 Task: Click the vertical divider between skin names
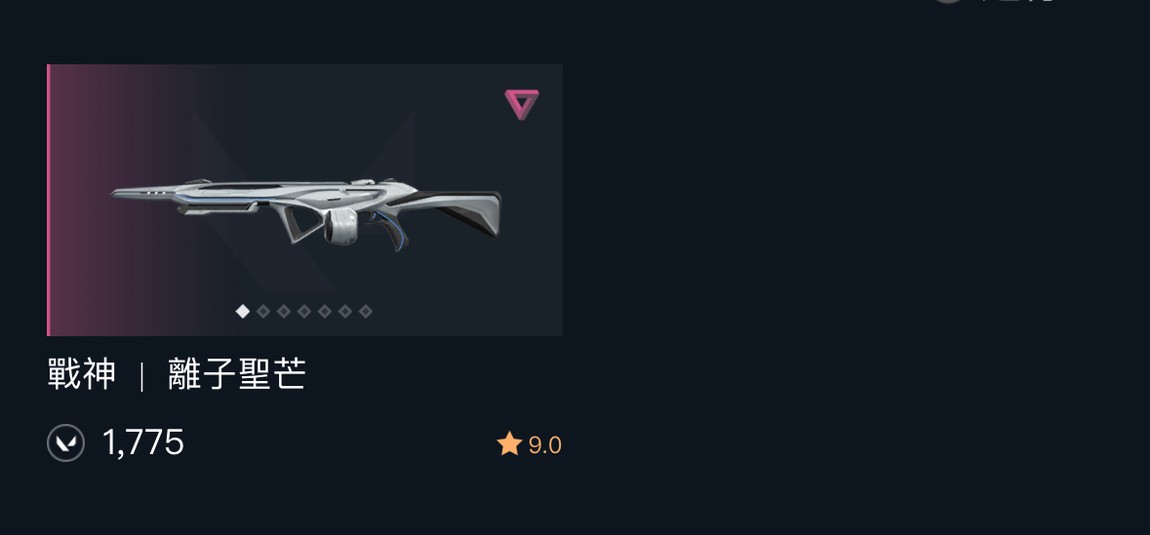[142, 376]
